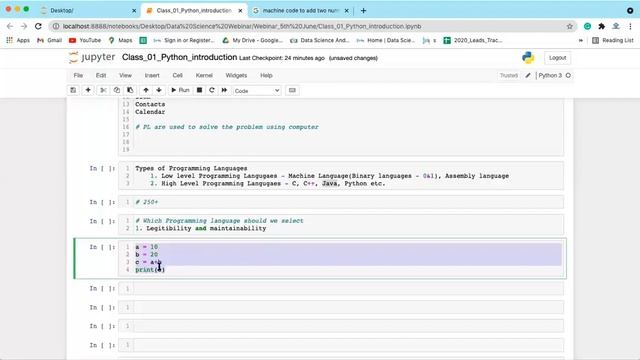Close the Class_01_Python_introduction browser tab
Screen dimensions: 640x360
click(x=240, y=11)
